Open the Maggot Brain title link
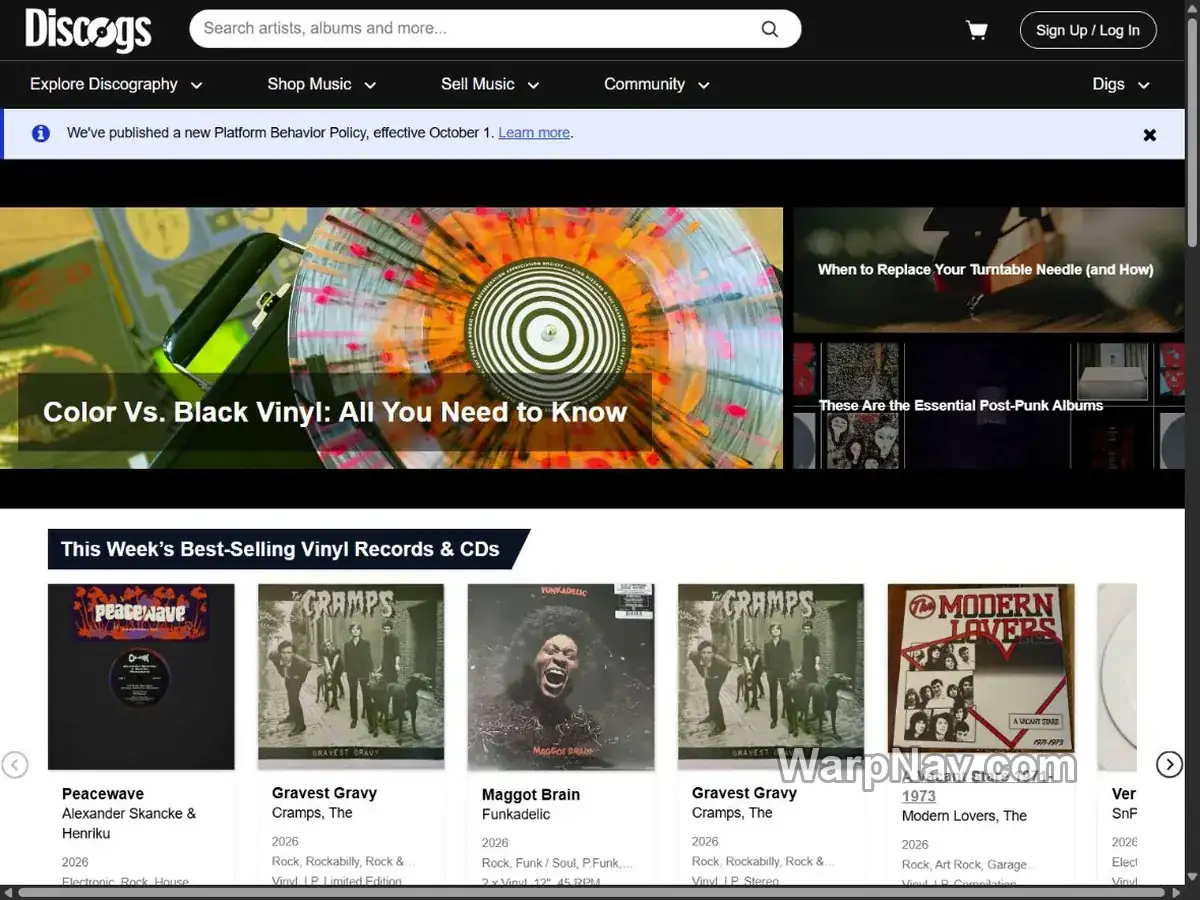Screen dimensions: 1200x900 click(x=531, y=795)
